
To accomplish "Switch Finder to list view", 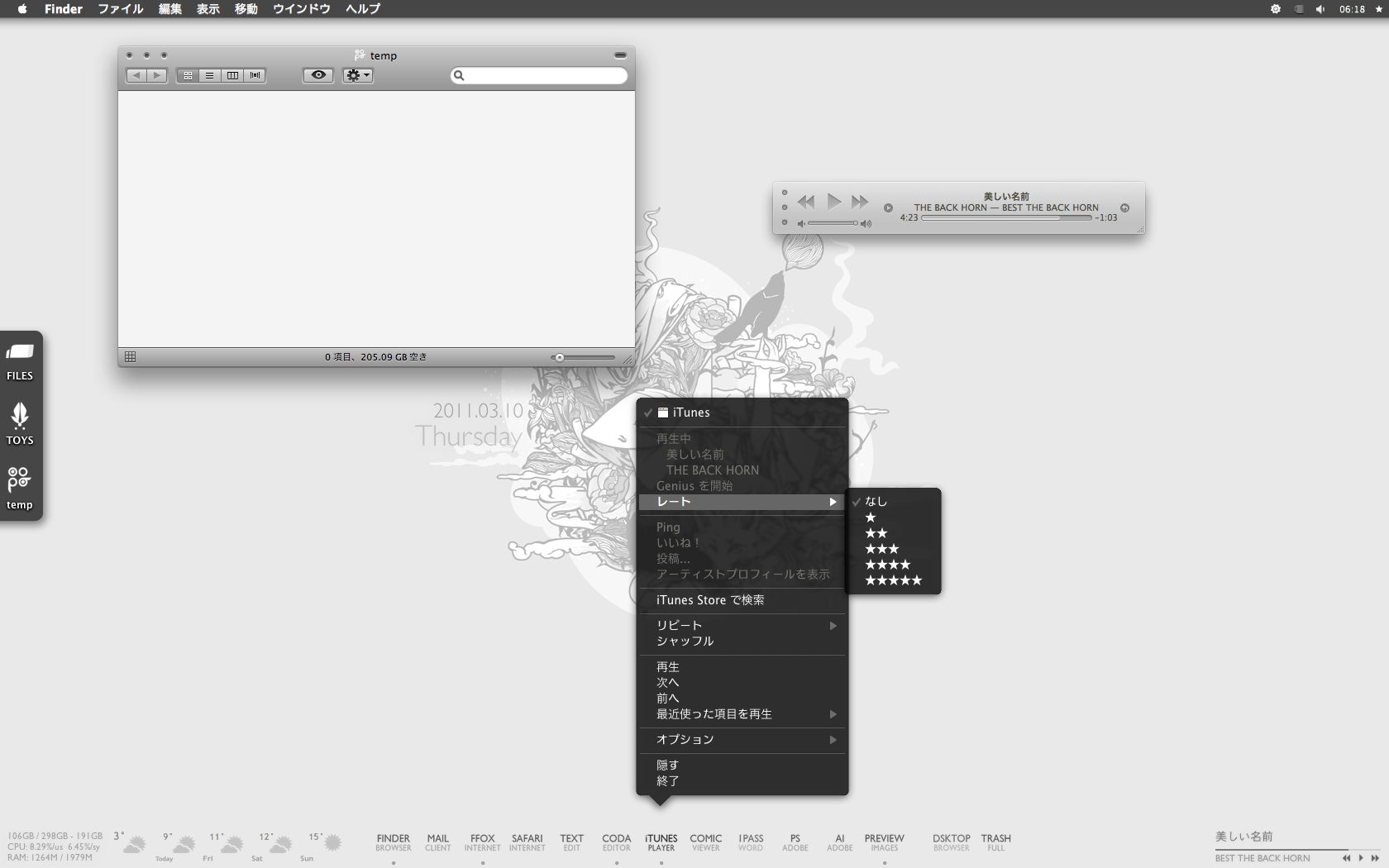I will tap(210, 75).
